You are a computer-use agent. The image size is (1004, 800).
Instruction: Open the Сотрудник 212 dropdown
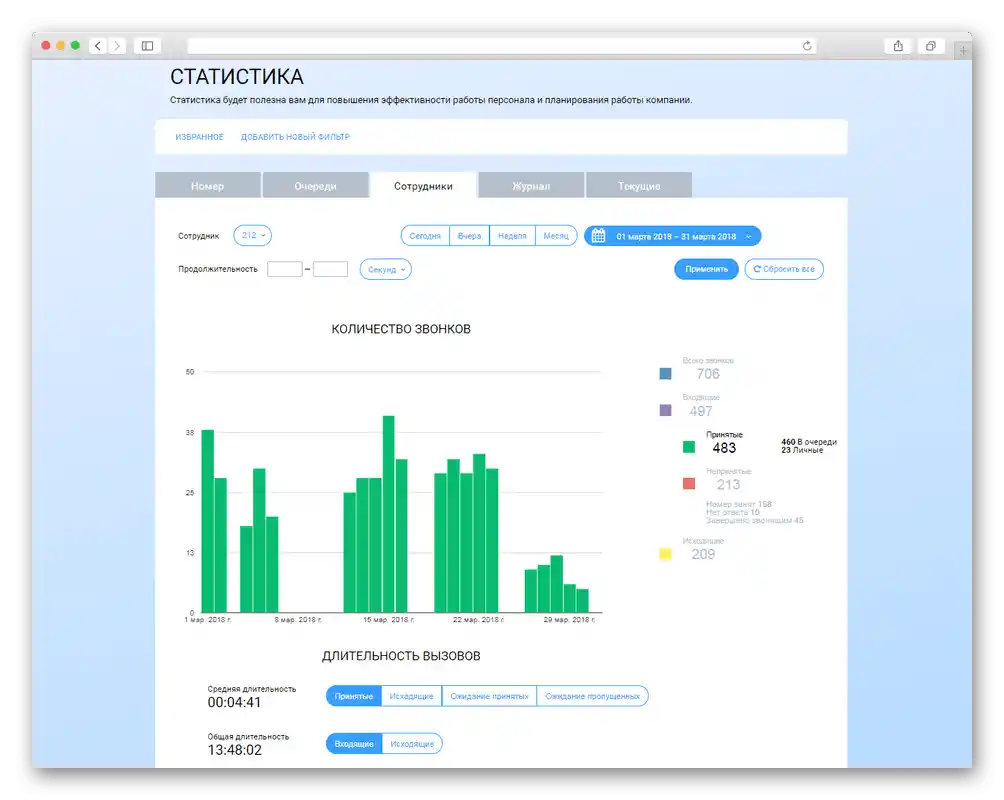point(252,235)
